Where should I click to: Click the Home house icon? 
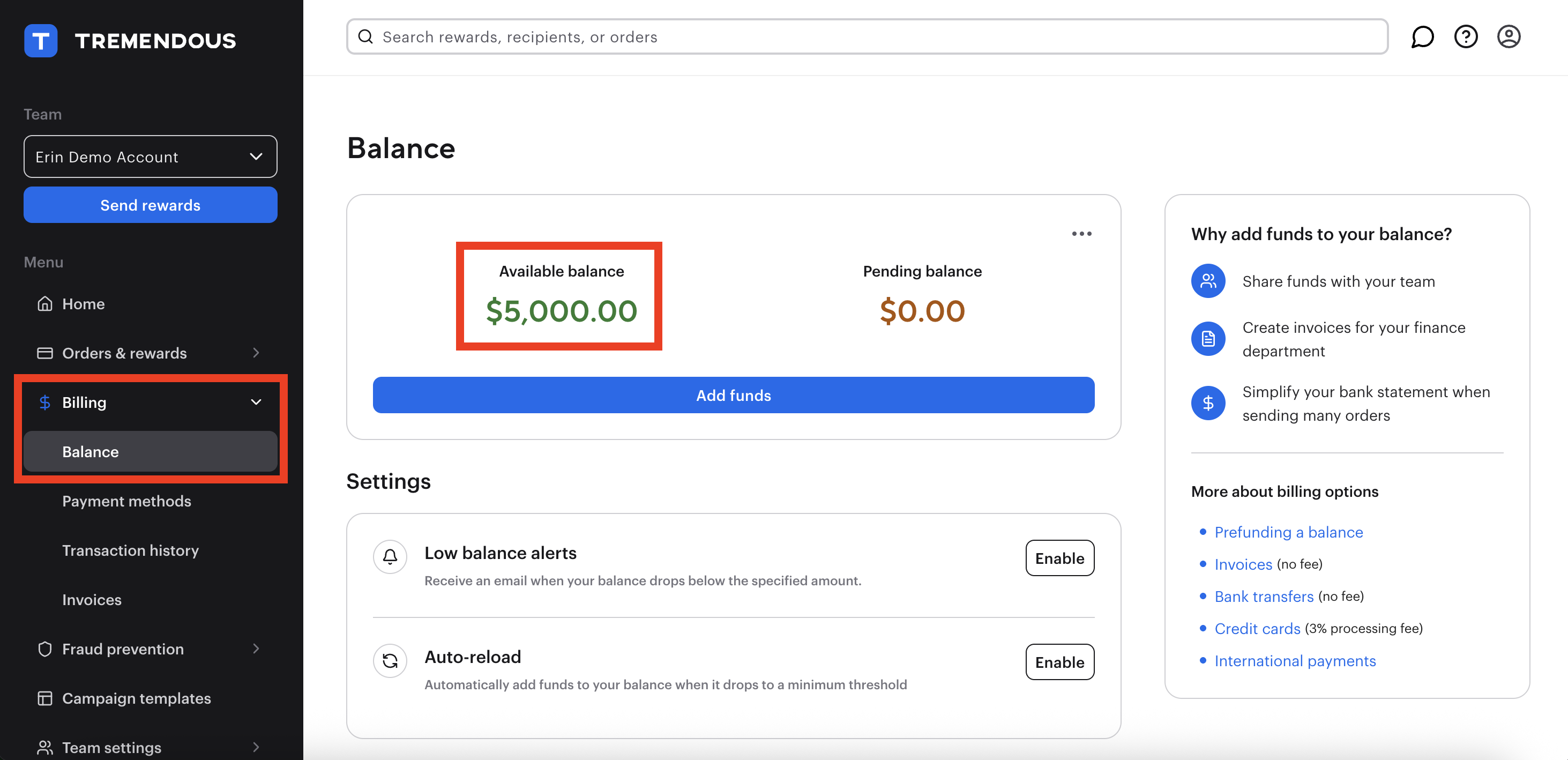click(x=44, y=303)
